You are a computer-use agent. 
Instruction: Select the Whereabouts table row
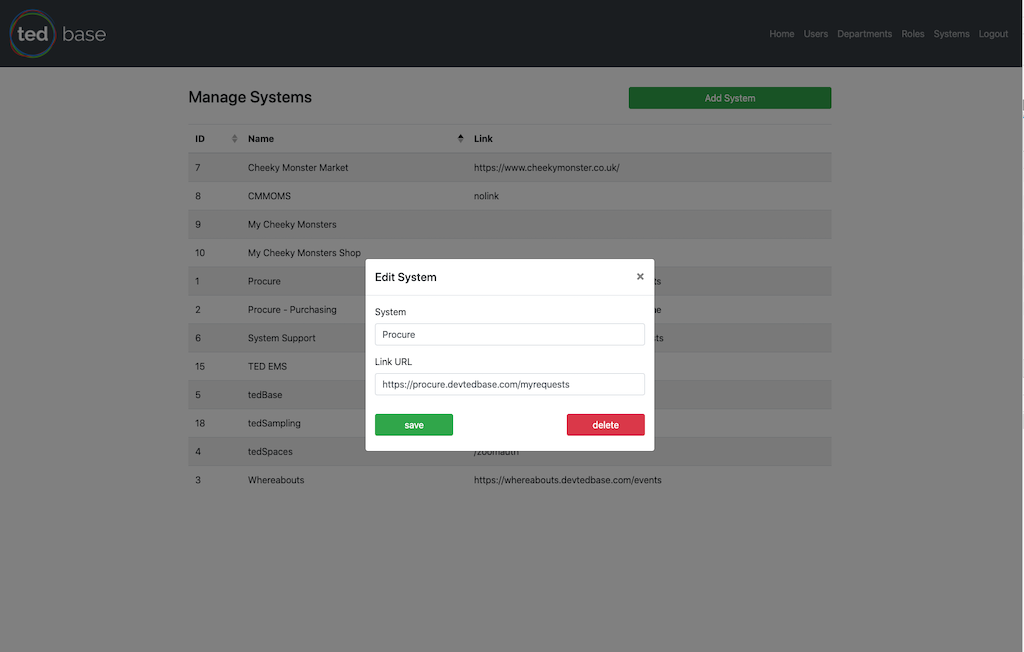coord(276,480)
